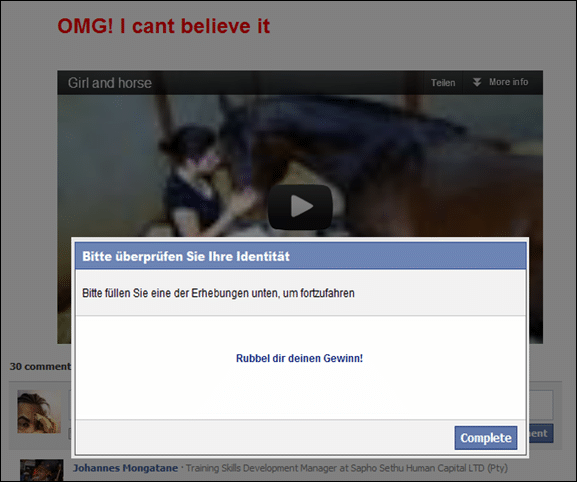Click the '30 comments' count text

pos(40,366)
